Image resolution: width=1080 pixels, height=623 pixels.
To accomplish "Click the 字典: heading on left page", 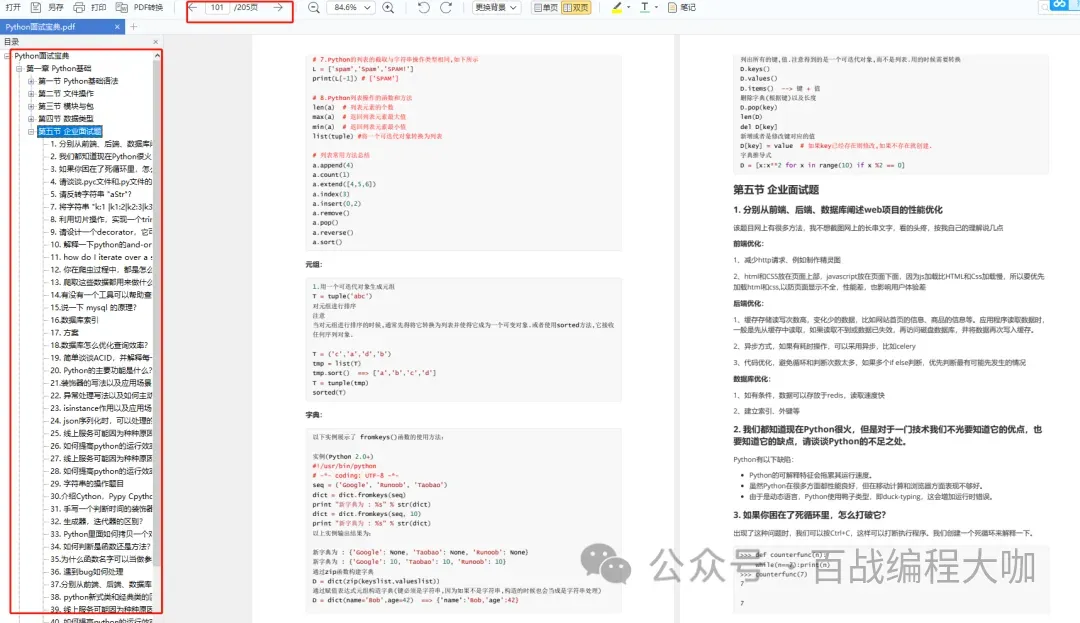I will (313, 415).
